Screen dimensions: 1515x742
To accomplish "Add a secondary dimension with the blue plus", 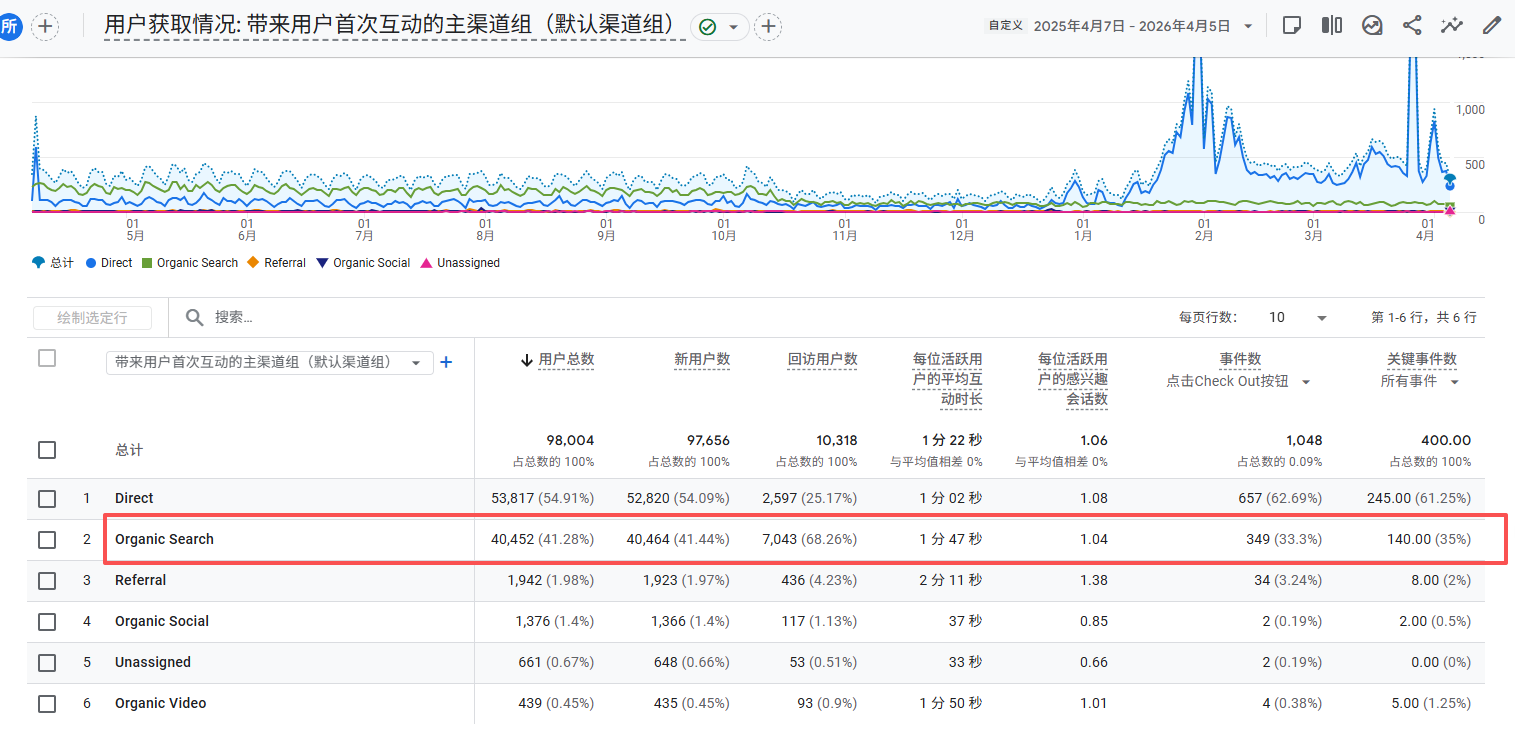I will click(x=447, y=362).
